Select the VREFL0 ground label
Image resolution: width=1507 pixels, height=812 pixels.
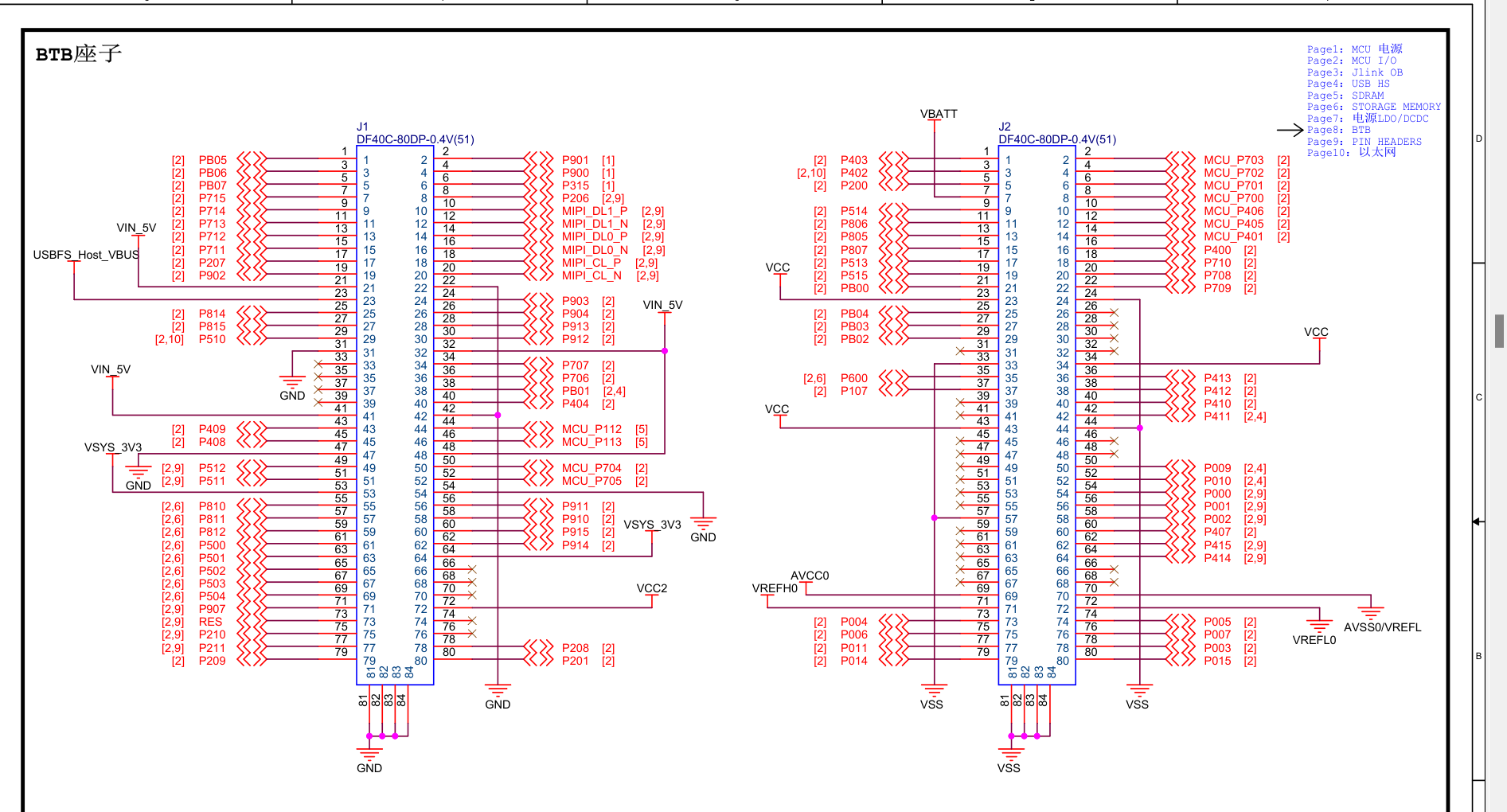1314,640
